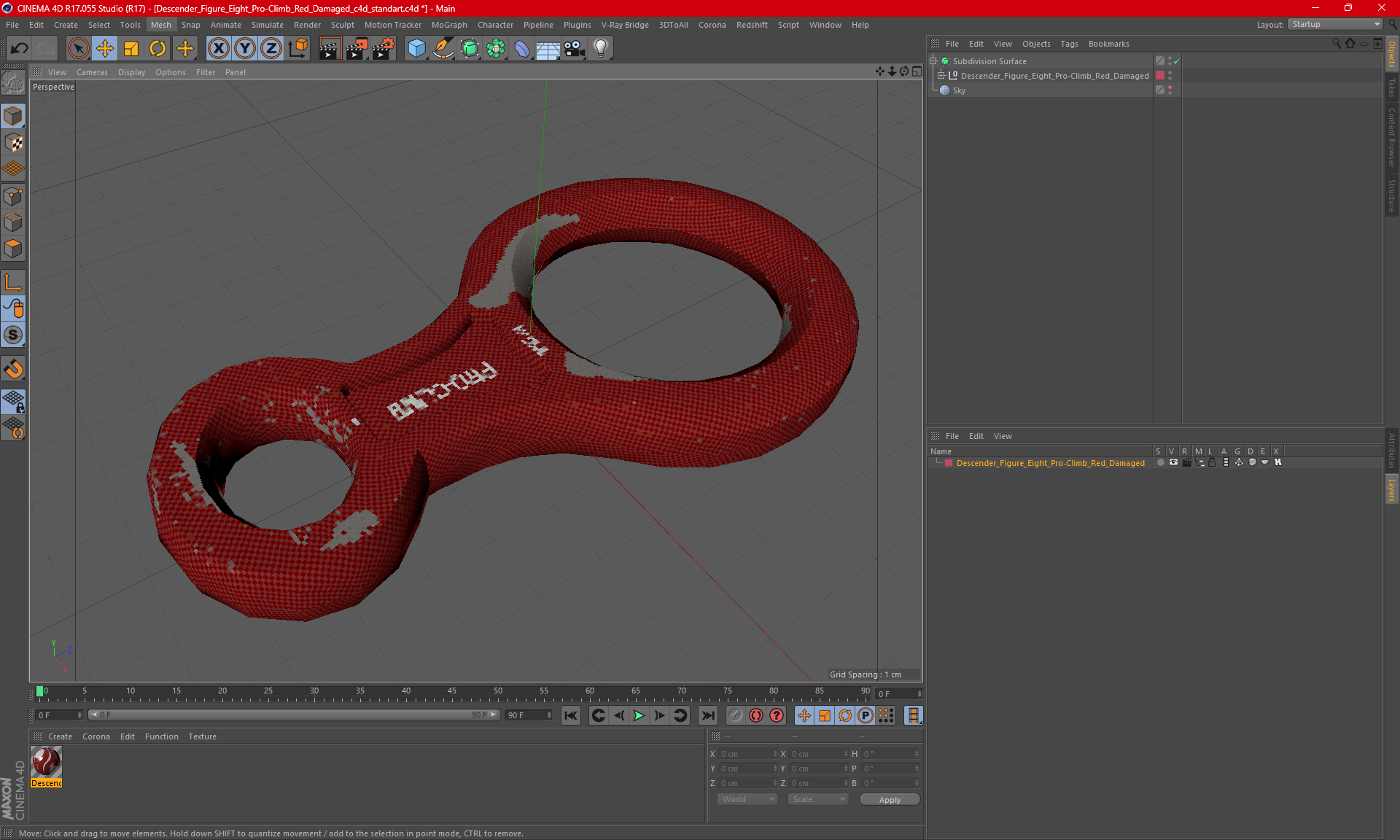Click layer red color swatch in Layers
The width and height of the screenshot is (1400, 840).
coord(949,463)
